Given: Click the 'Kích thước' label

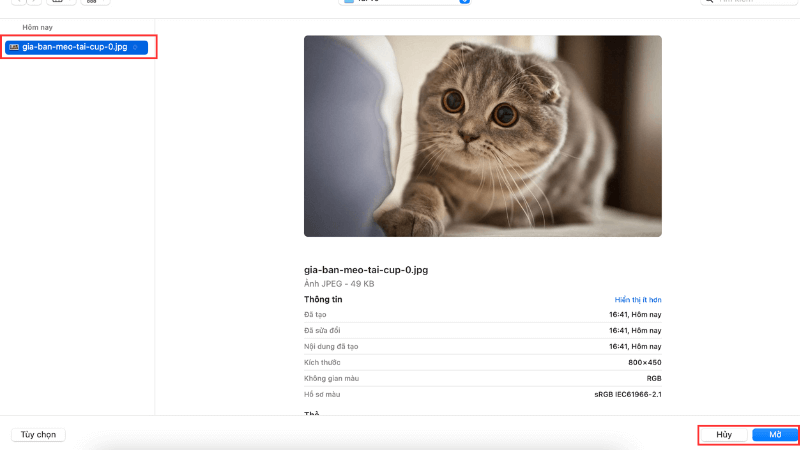Looking at the screenshot, I should click(x=322, y=362).
